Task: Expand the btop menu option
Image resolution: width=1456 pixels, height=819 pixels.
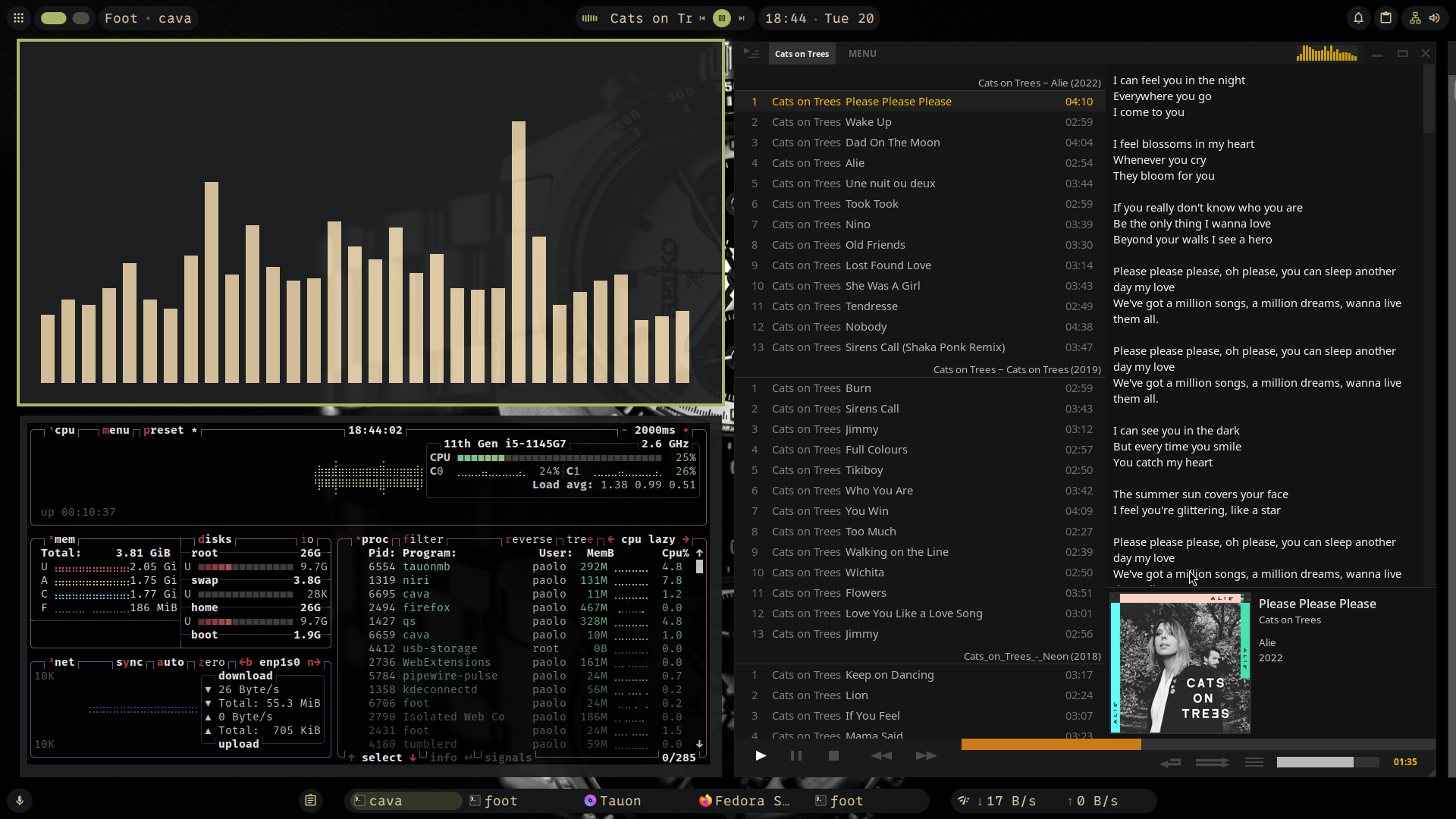Action: [x=115, y=430]
